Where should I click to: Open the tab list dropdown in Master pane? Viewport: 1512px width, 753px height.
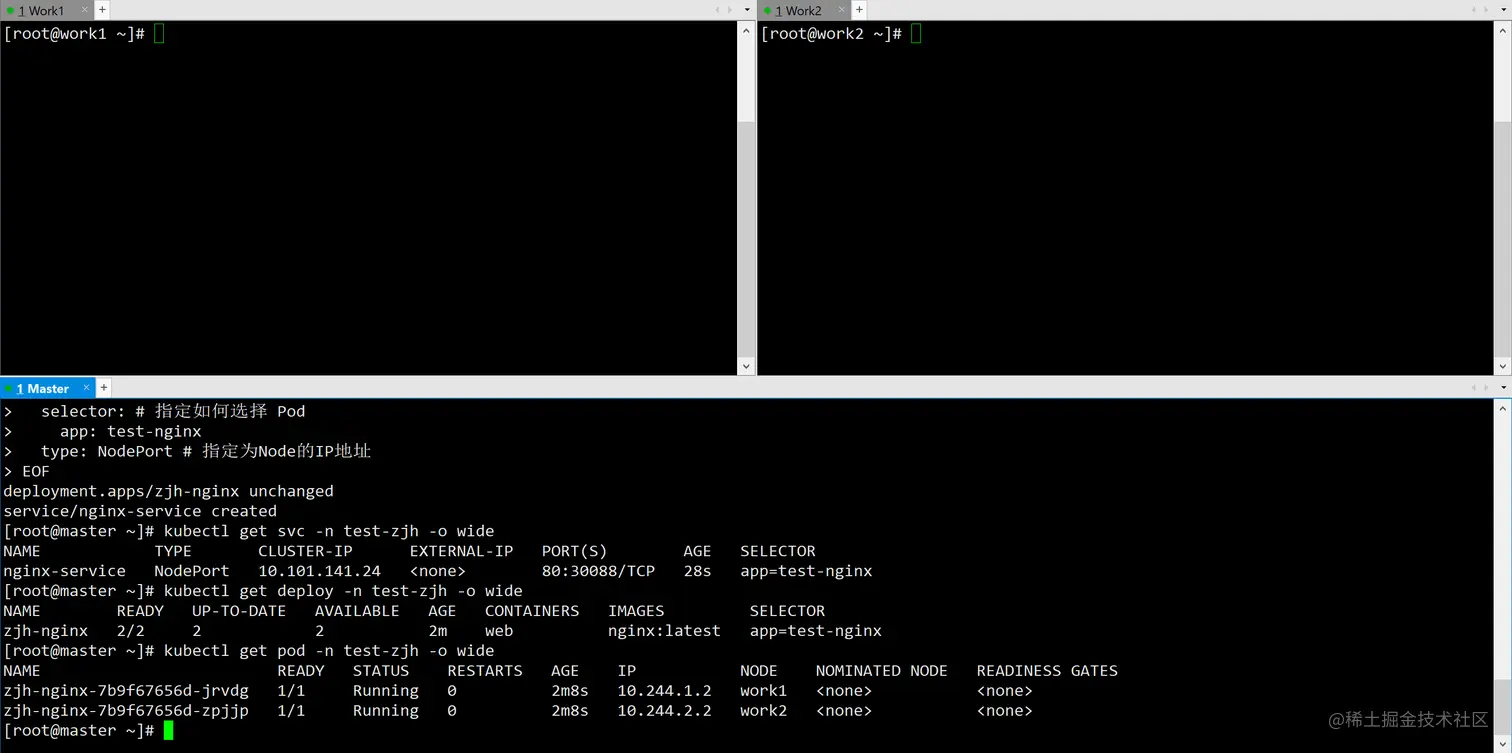tap(1503, 388)
